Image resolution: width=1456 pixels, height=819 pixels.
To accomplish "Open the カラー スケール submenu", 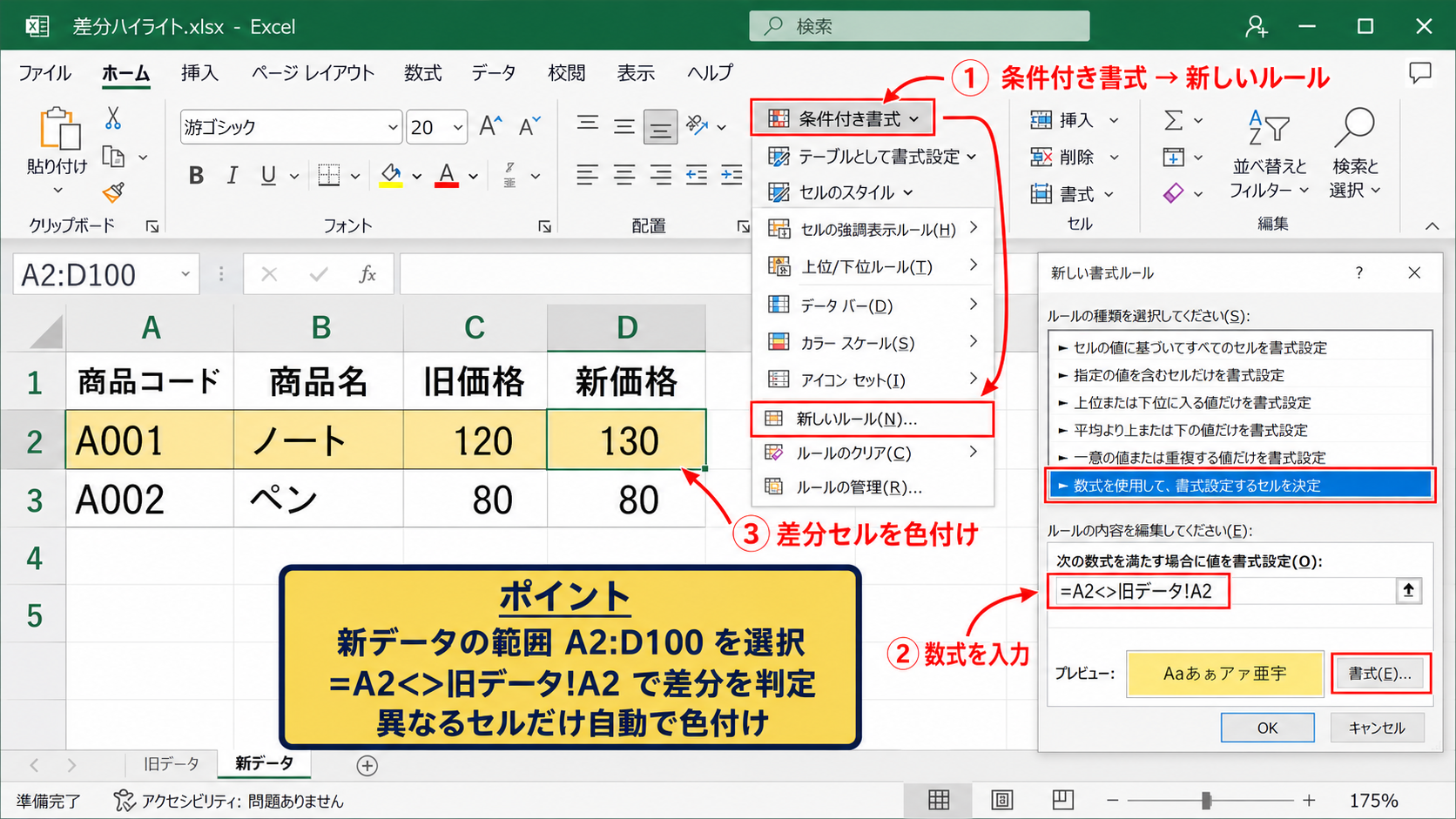I will pos(873,343).
